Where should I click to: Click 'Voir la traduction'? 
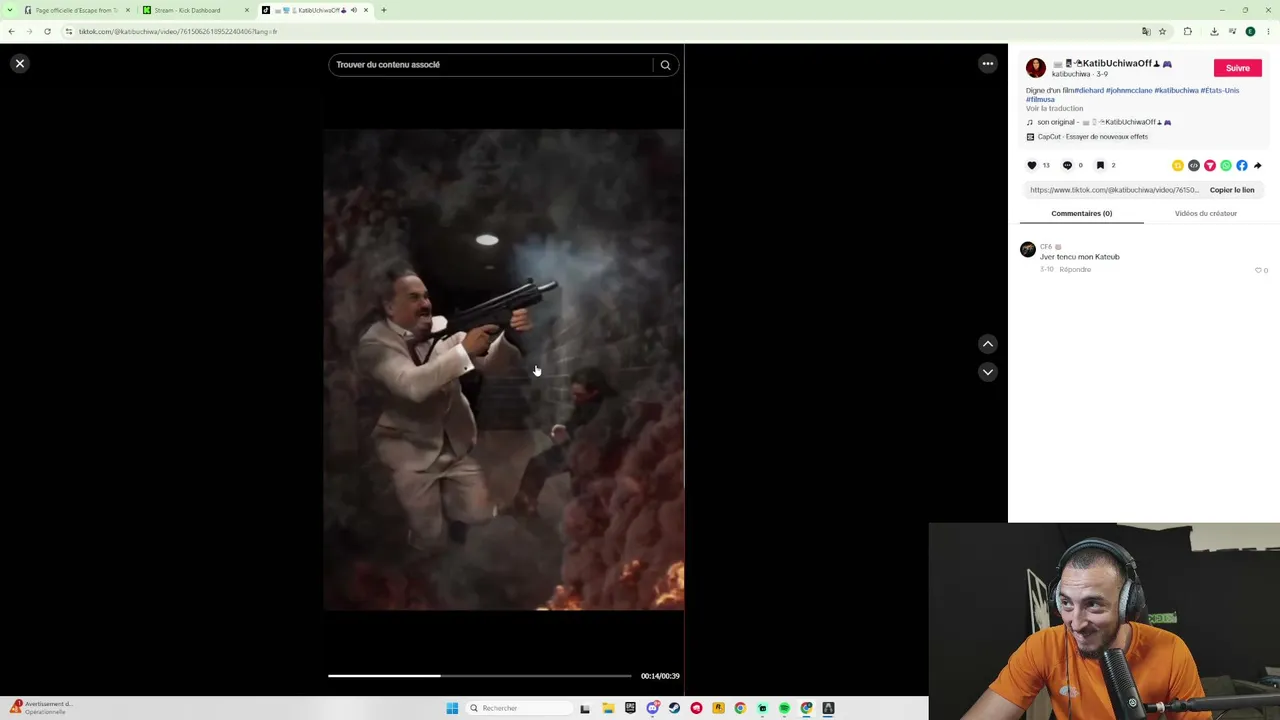click(x=1054, y=109)
